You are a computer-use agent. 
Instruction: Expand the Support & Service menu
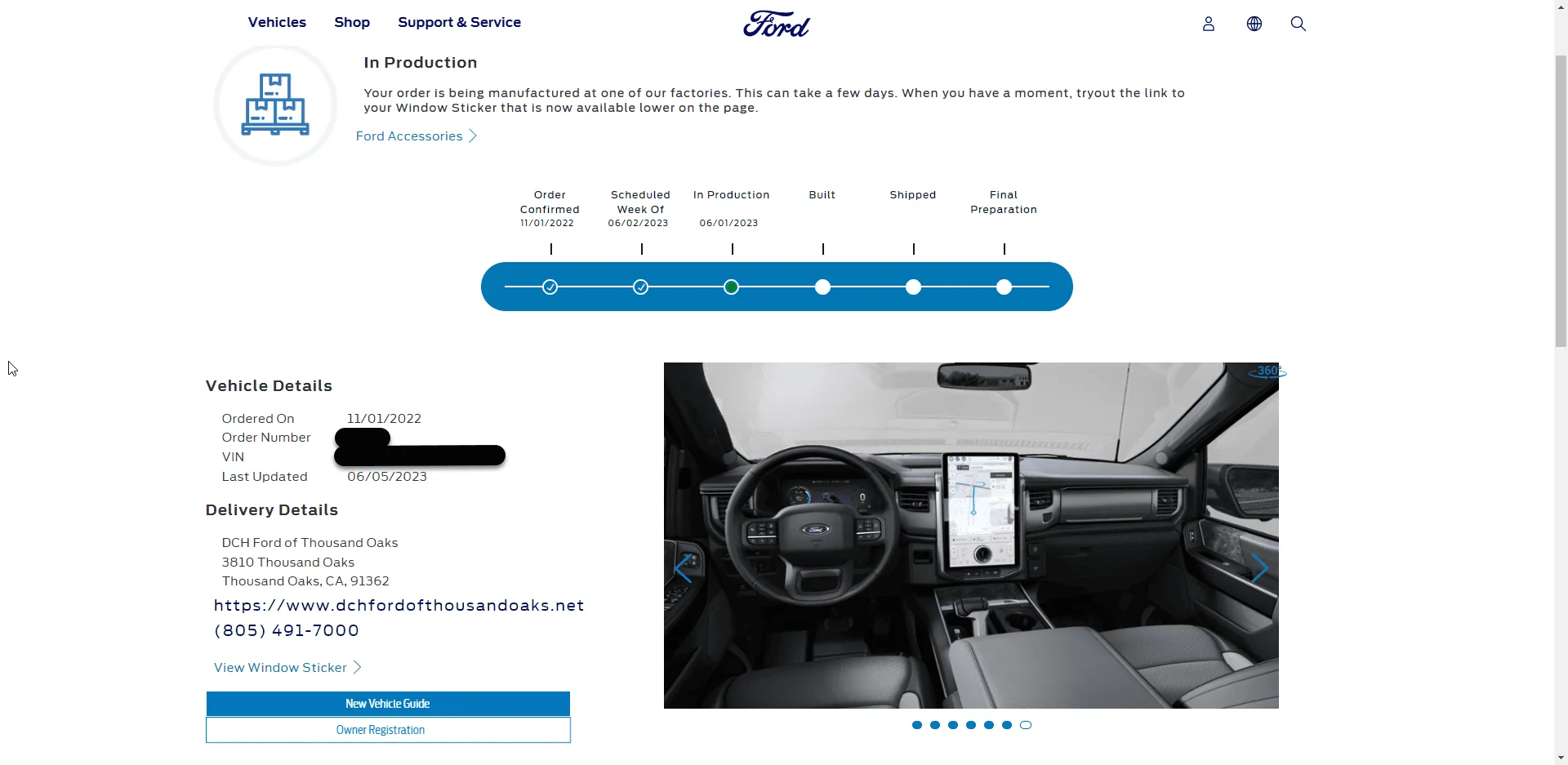coord(459,23)
